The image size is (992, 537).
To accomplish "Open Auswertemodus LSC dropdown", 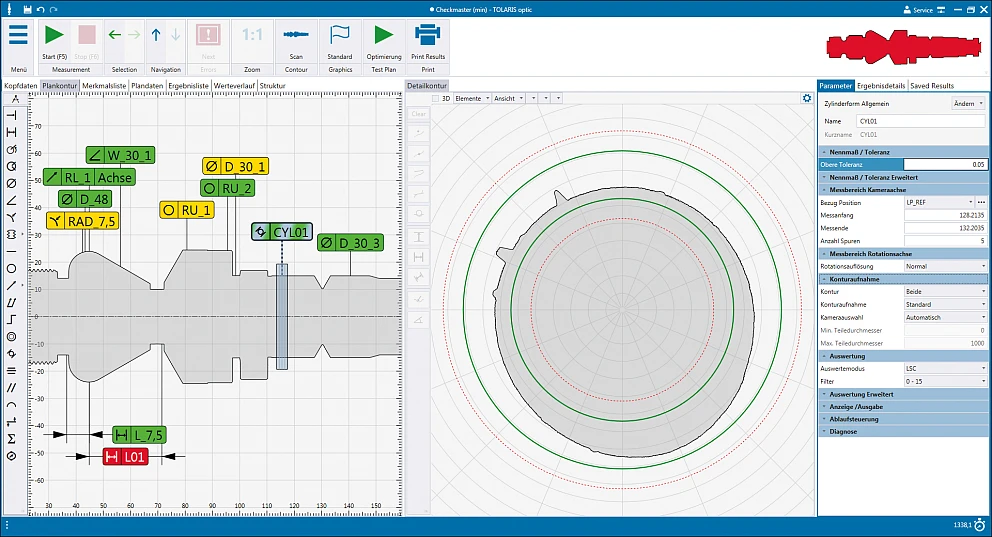I will click(945, 368).
